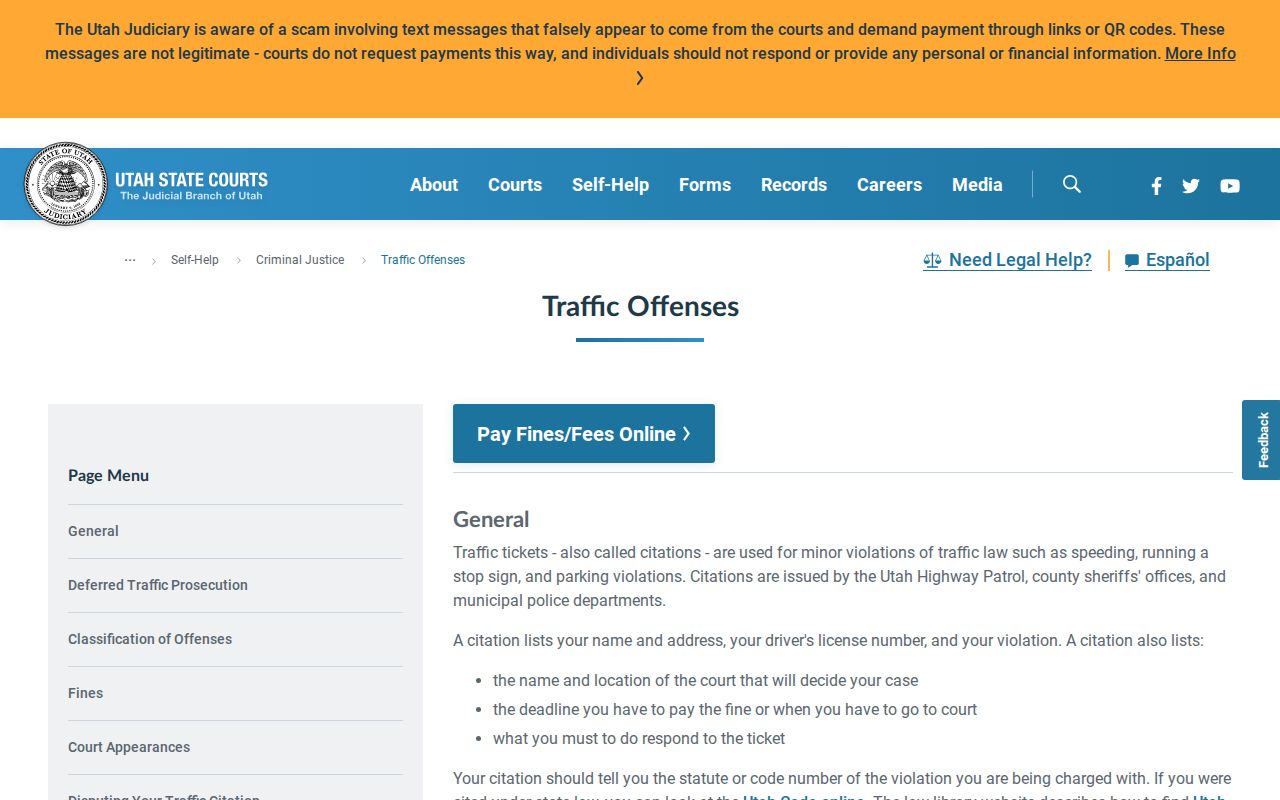
Task: Jump to Fines in Page Menu
Action: click(x=85, y=693)
